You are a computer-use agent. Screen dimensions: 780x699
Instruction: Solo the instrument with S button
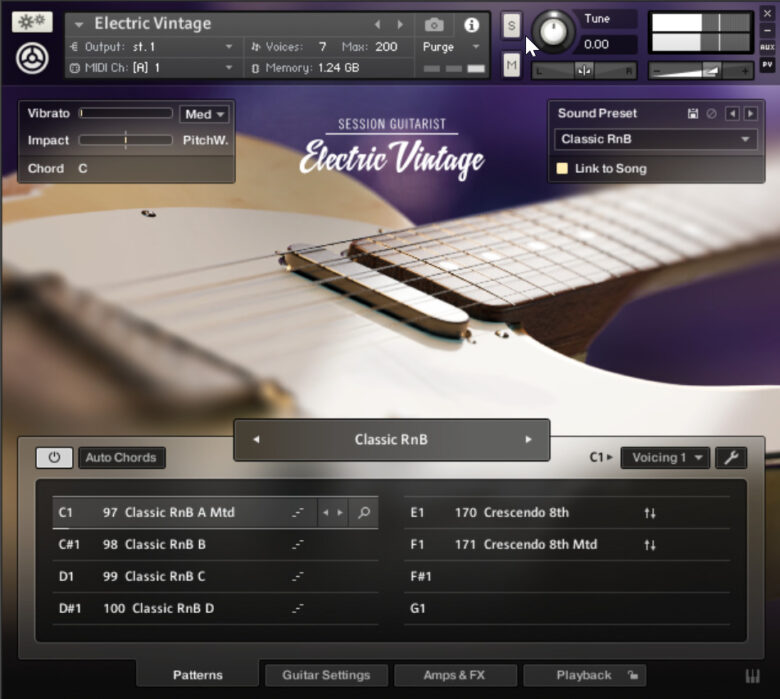[511, 25]
